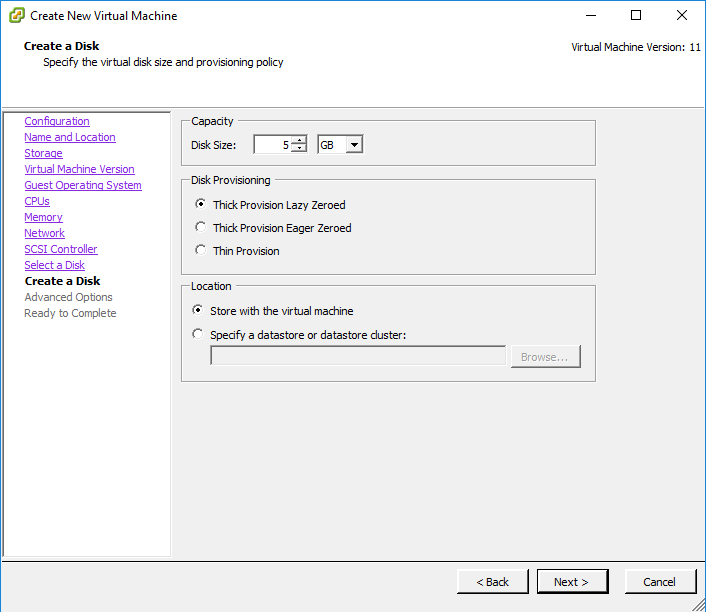This screenshot has height=612, width=706.
Task: Go to Name and Location step
Action: 70,137
